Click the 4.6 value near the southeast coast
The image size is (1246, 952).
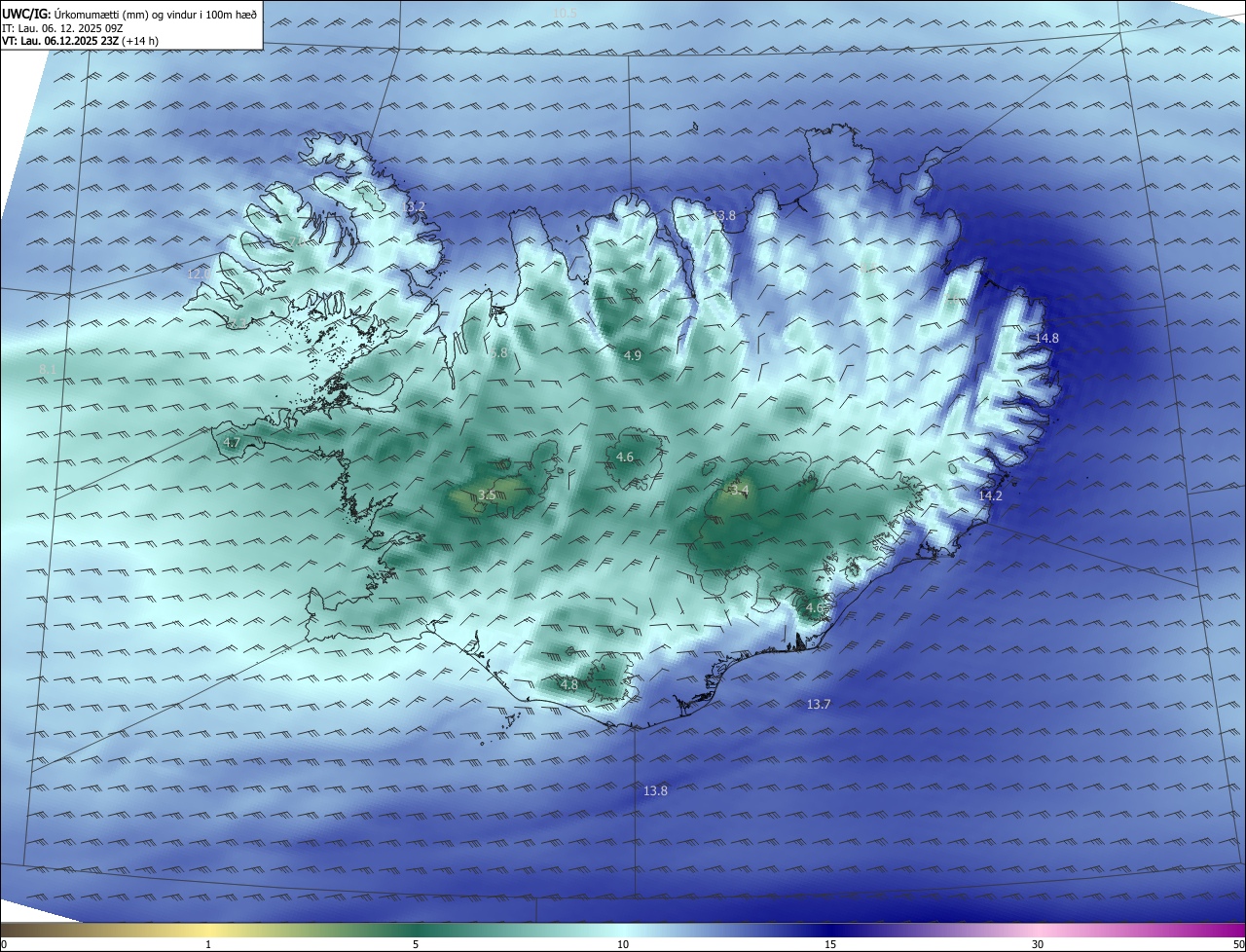(814, 608)
